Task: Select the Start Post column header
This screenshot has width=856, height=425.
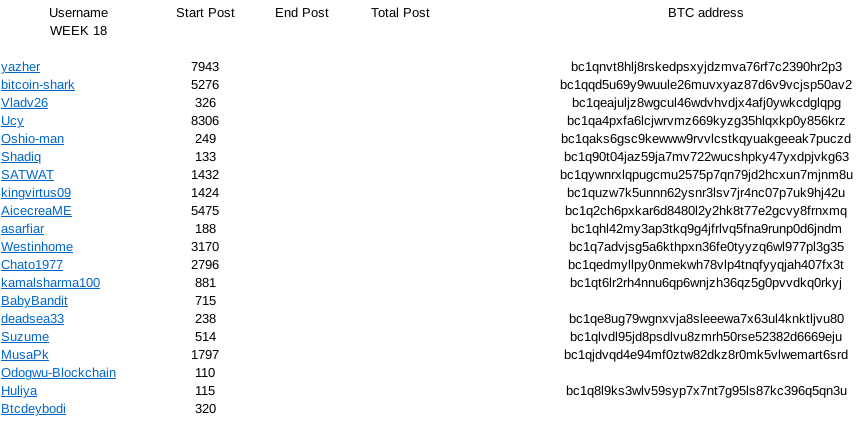Action: click(x=205, y=13)
